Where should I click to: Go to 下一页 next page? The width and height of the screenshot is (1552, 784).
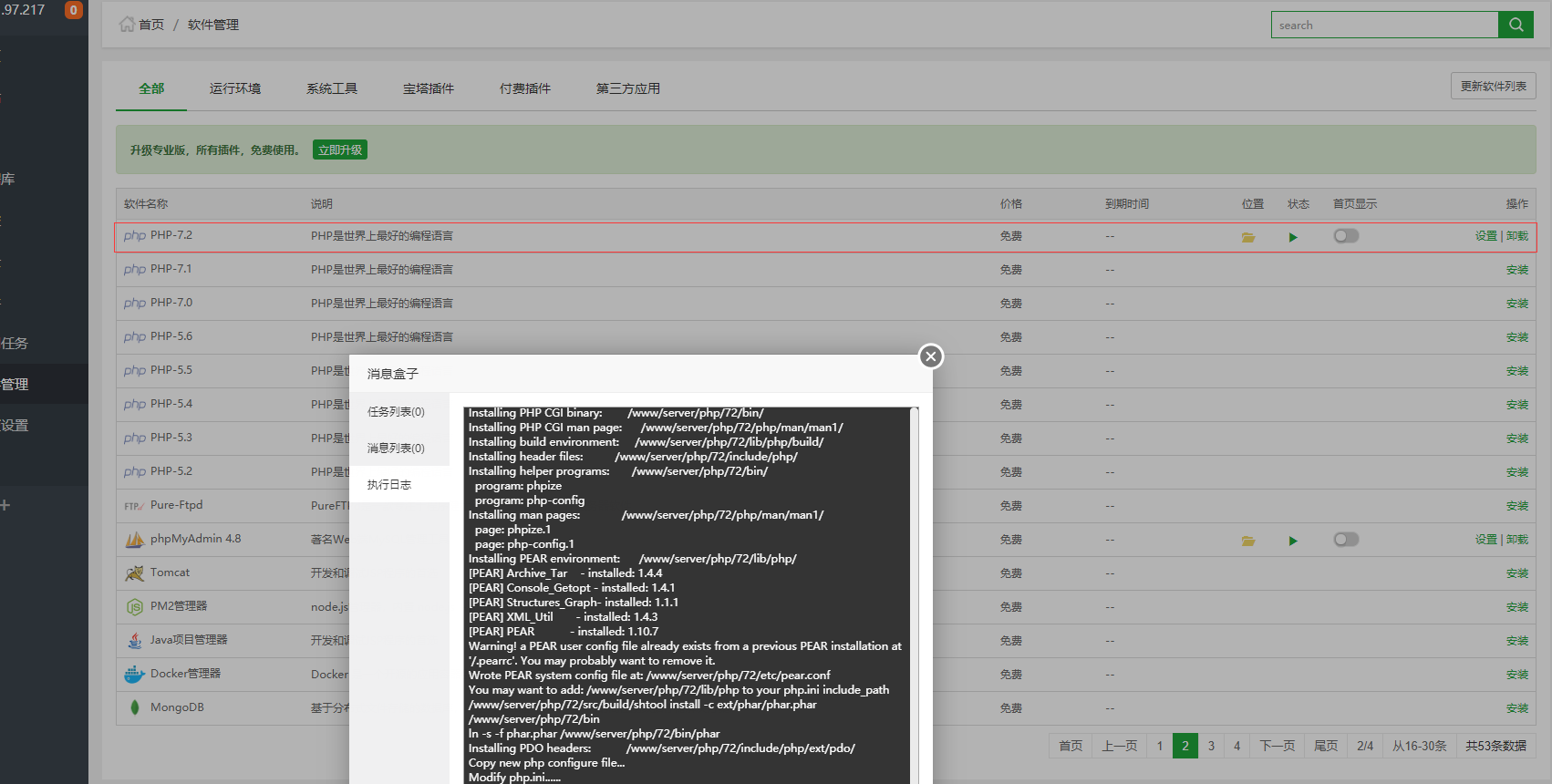pyautogui.click(x=1278, y=746)
